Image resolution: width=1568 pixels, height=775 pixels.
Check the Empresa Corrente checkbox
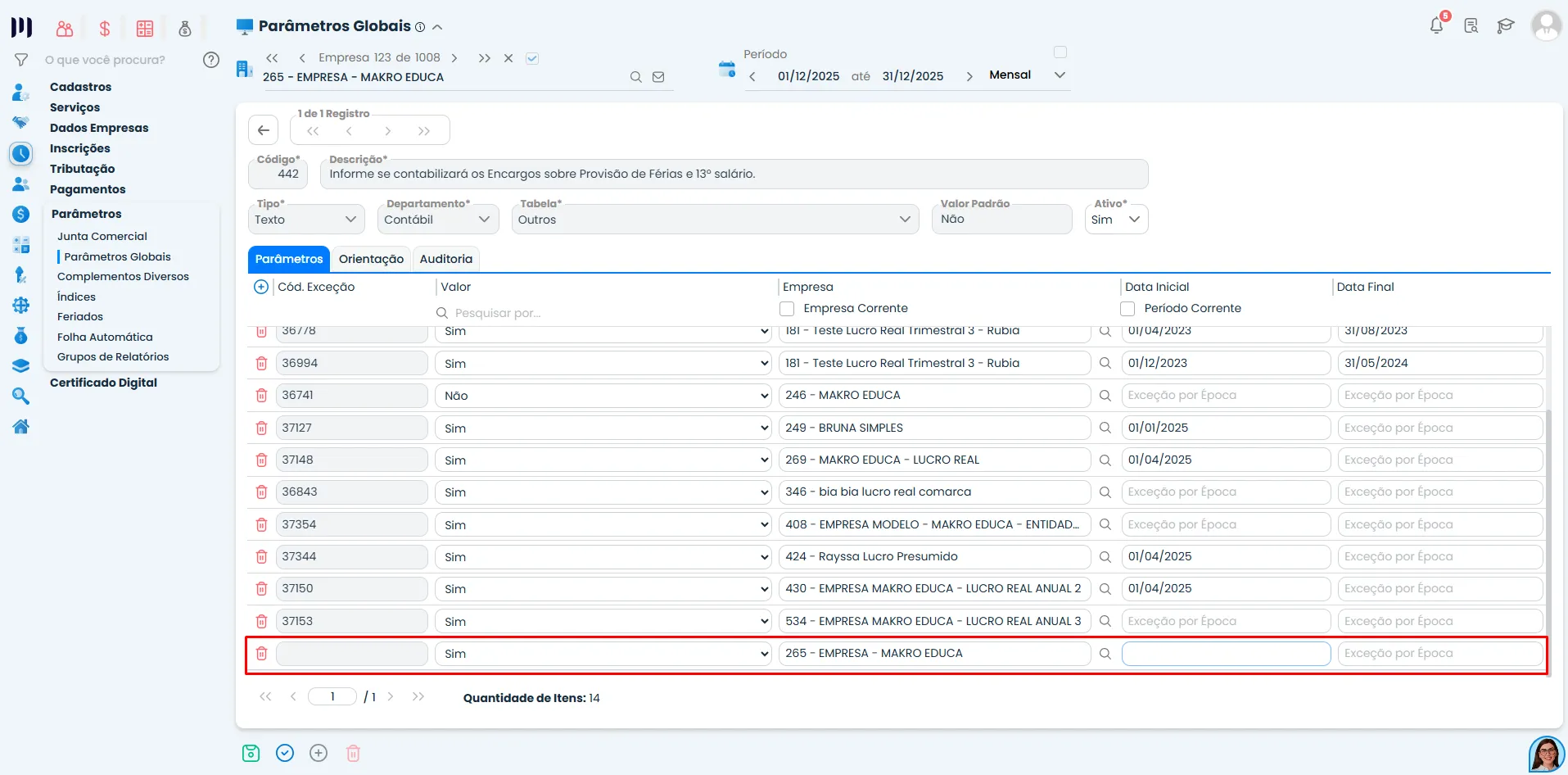point(787,309)
